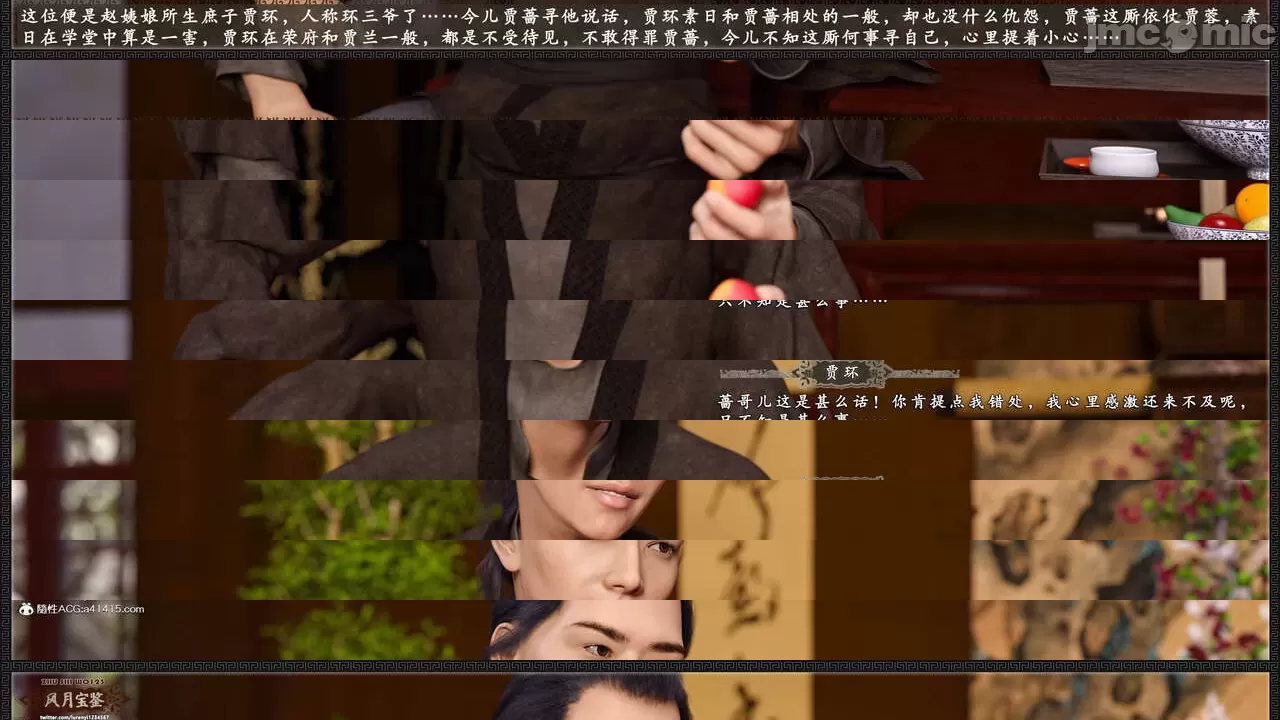The width and height of the screenshot is (1280, 720).
Task: Click the green vegetable in the fruit bowl
Action: coord(1183,216)
